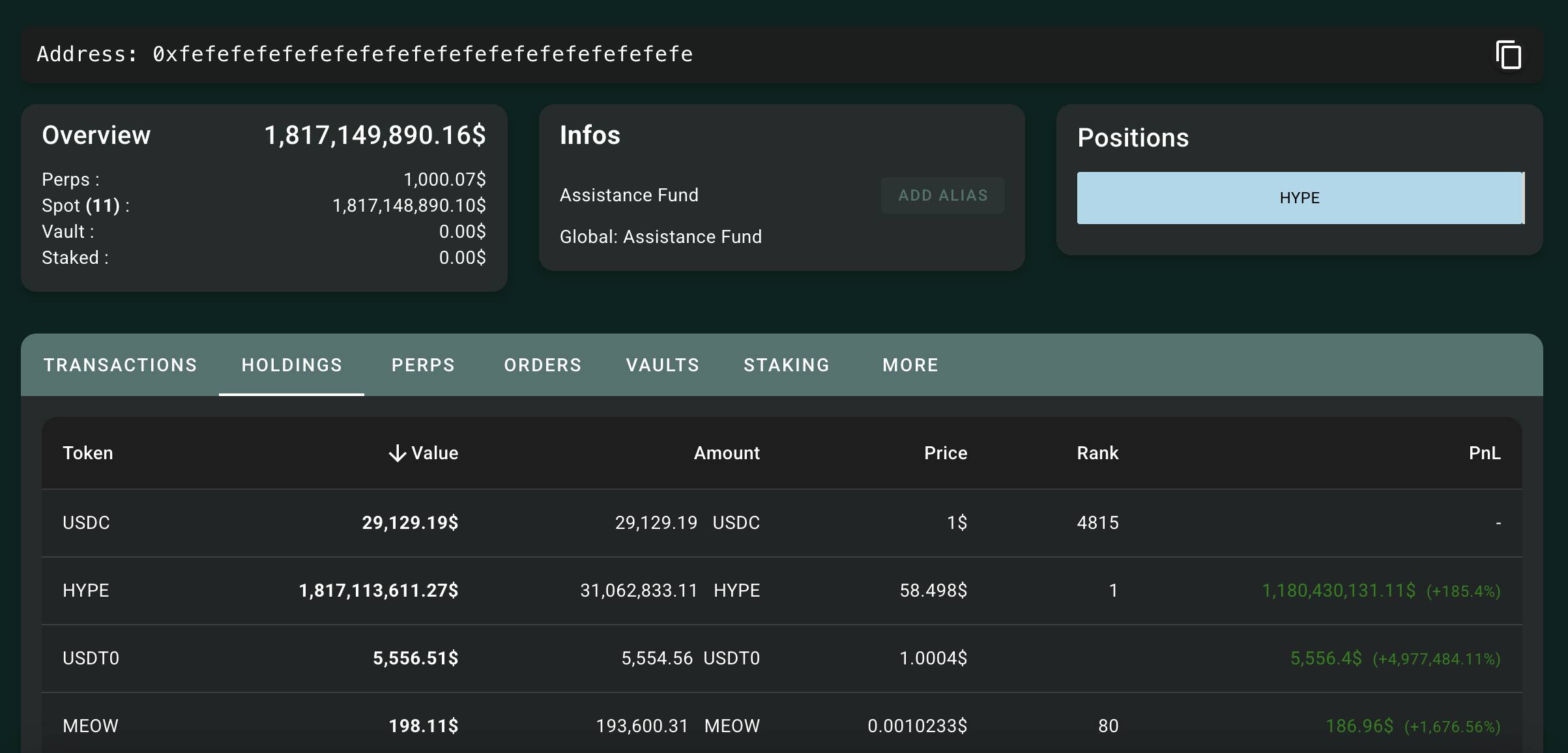
Task: Click HYPE amount 31,062,833.11
Action: pos(639,591)
